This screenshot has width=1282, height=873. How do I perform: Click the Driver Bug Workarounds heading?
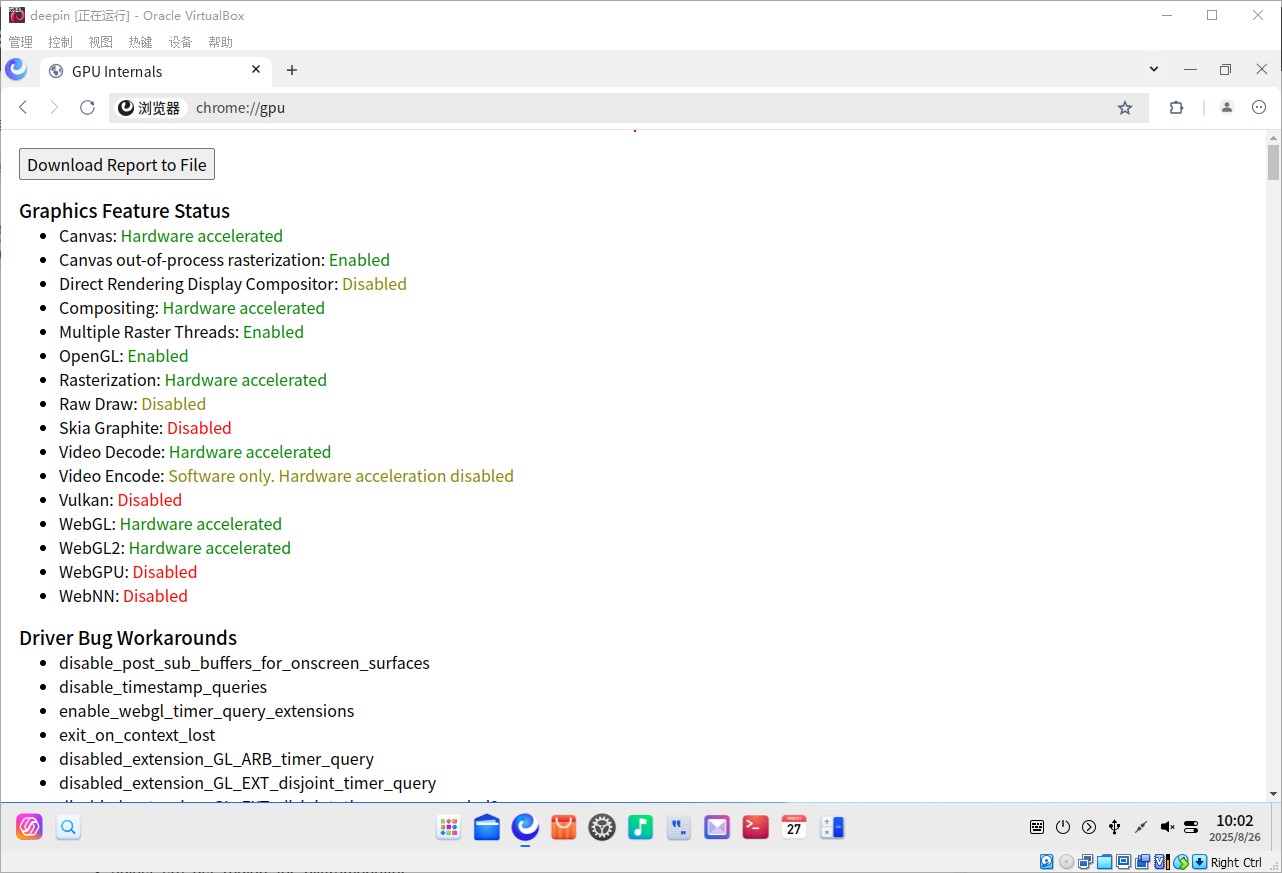128,638
